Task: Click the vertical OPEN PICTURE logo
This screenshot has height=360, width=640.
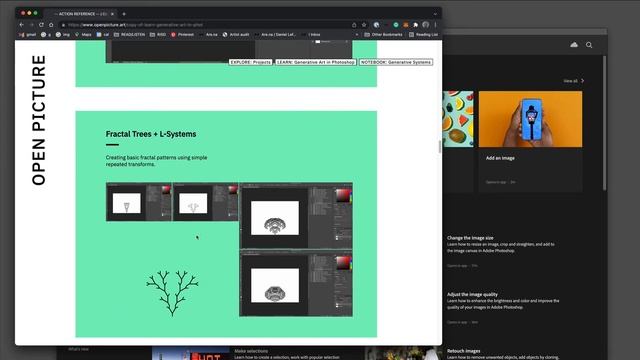Action: tap(39, 120)
